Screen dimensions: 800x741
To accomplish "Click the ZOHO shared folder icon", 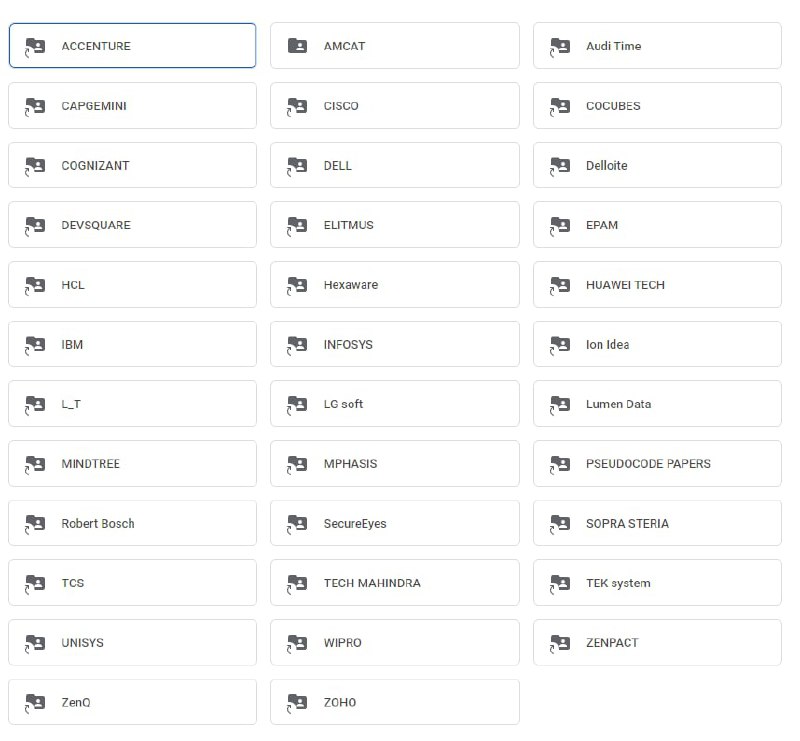I will point(297,702).
